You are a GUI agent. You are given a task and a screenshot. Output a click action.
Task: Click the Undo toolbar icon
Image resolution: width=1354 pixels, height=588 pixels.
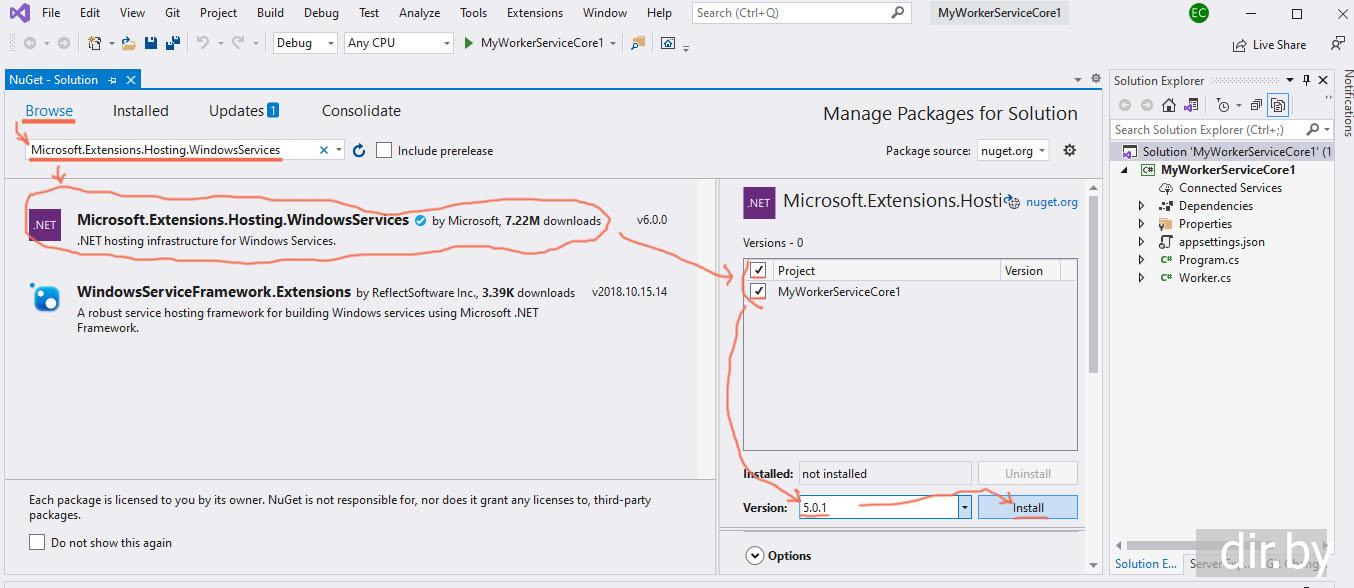tap(203, 43)
